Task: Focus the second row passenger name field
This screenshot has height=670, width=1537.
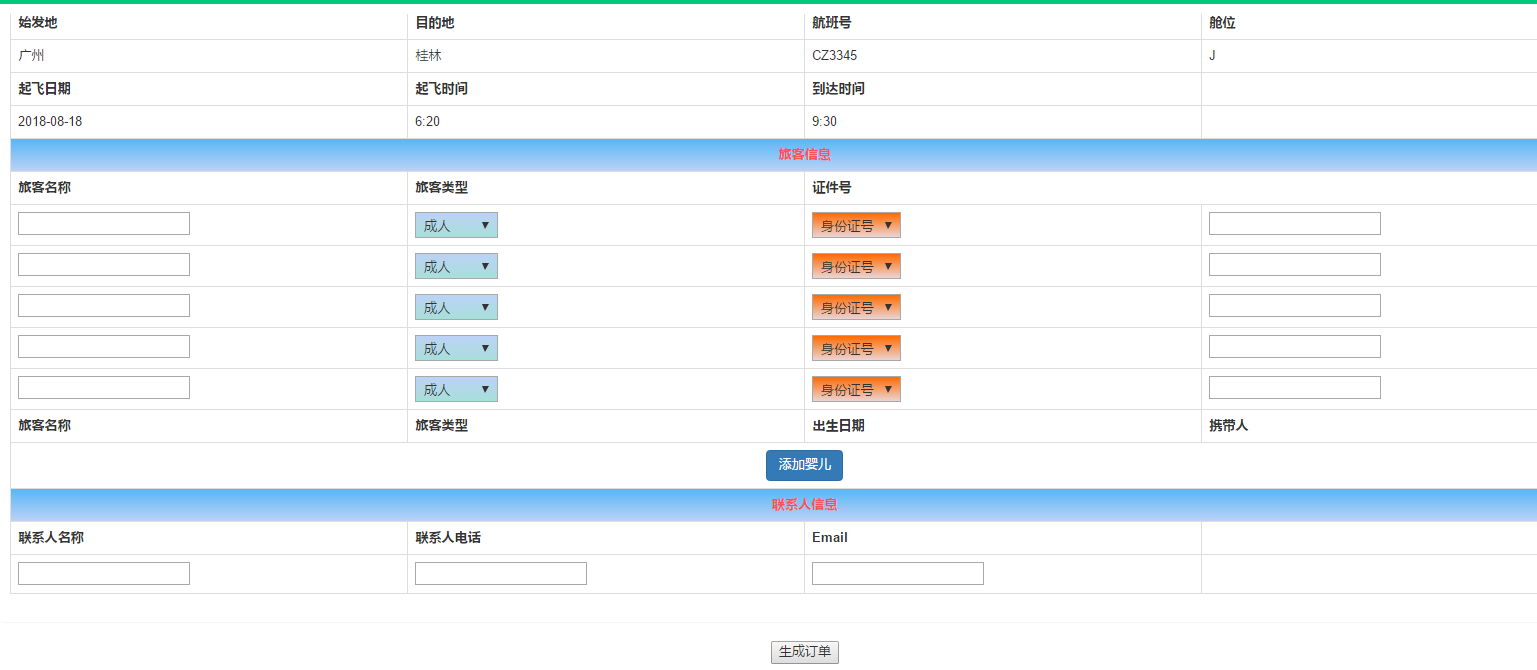Action: (104, 264)
